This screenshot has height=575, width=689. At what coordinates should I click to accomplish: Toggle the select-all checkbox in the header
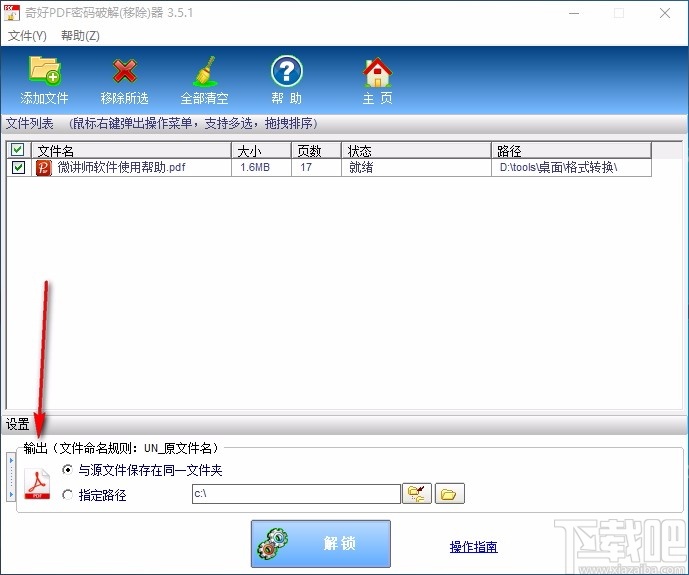tap(18, 150)
